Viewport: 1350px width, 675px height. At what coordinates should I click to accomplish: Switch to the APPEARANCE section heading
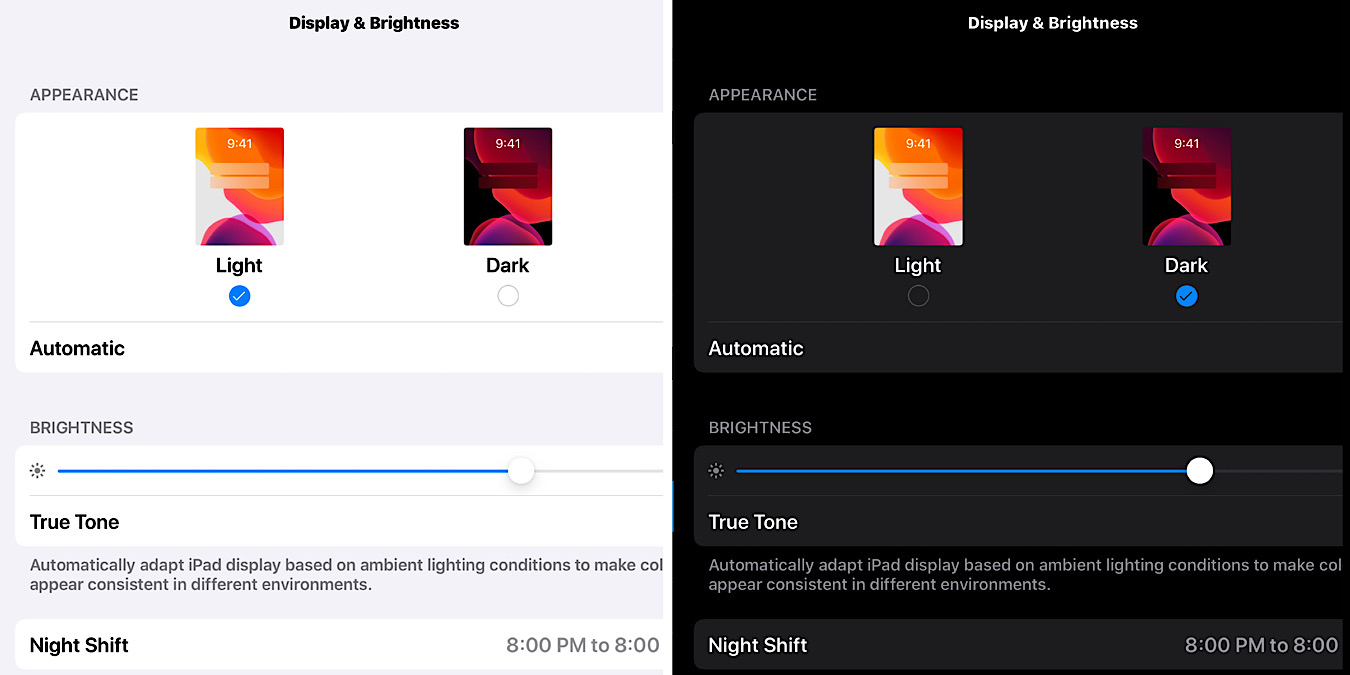point(84,94)
